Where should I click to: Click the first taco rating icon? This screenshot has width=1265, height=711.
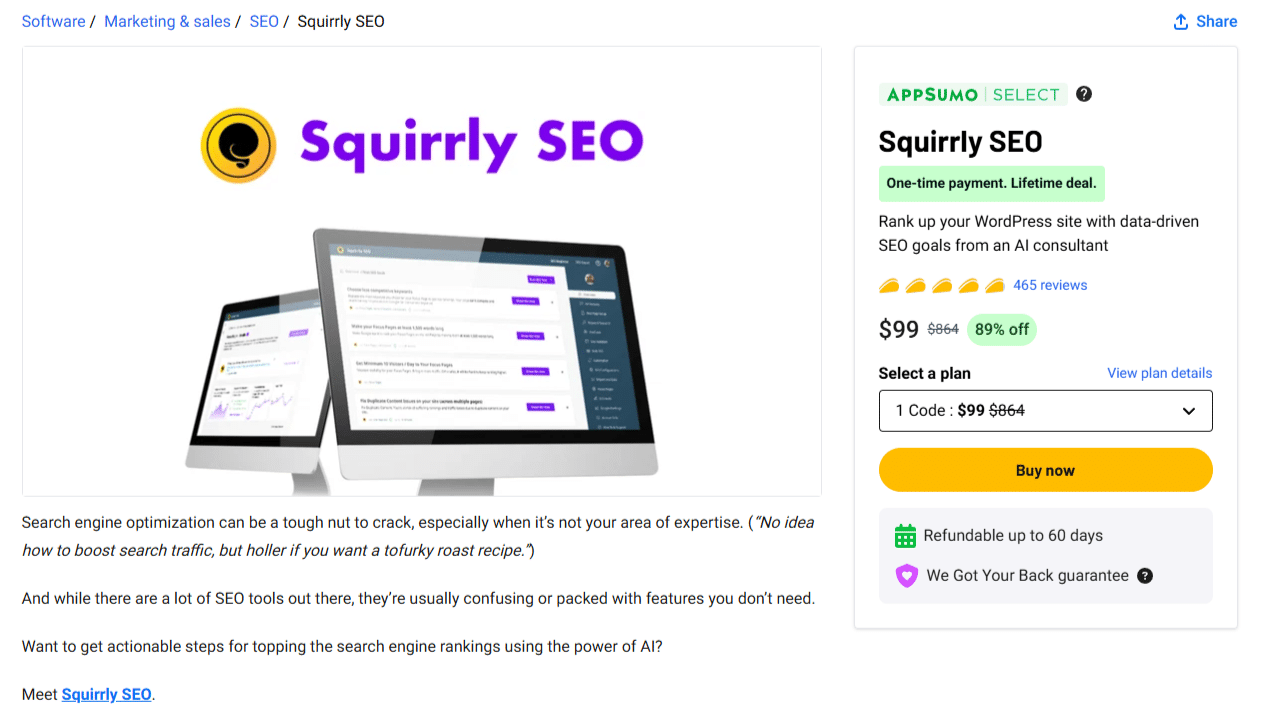[889, 285]
